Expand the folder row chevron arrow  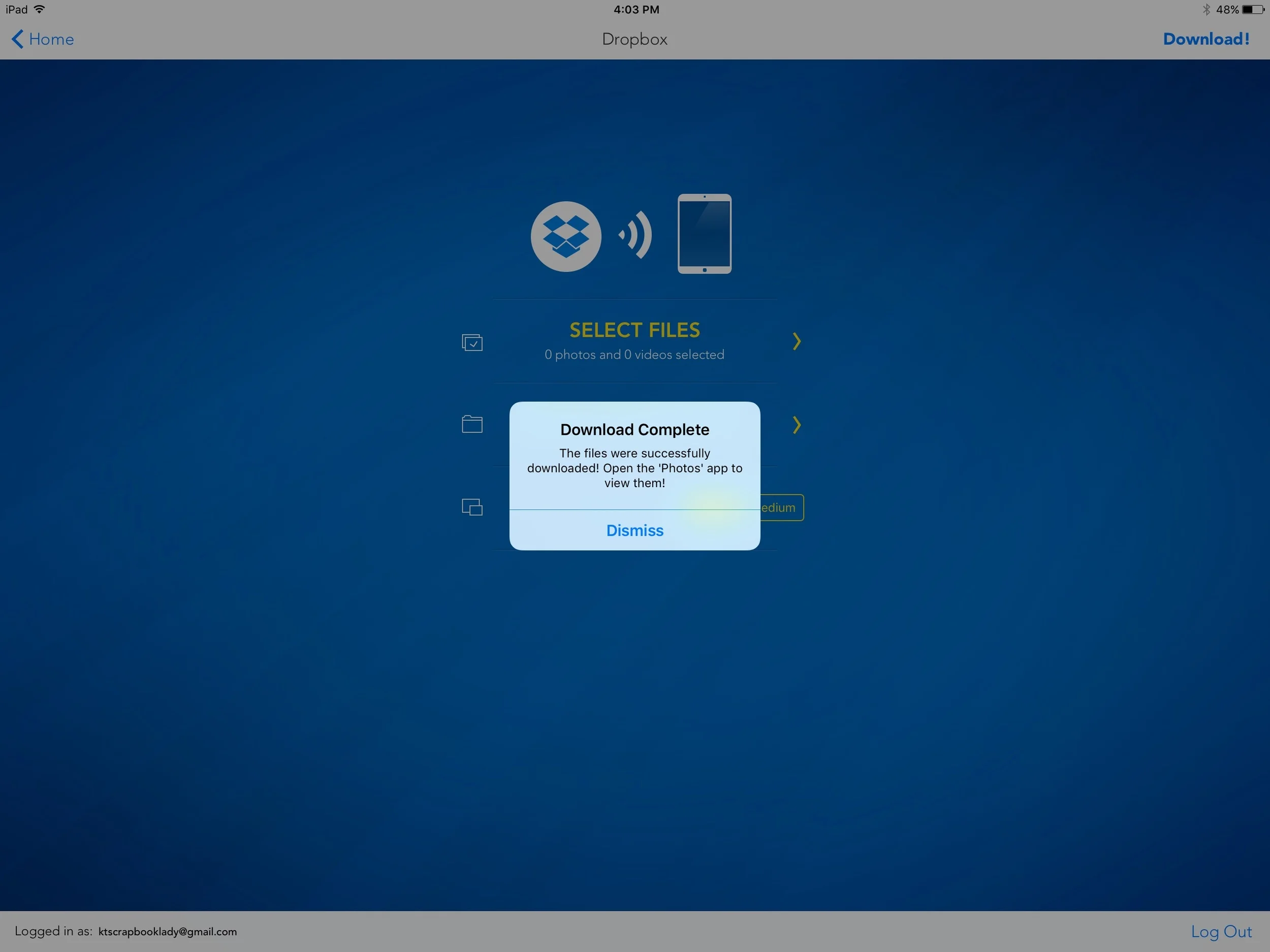(x=797, y=425)
